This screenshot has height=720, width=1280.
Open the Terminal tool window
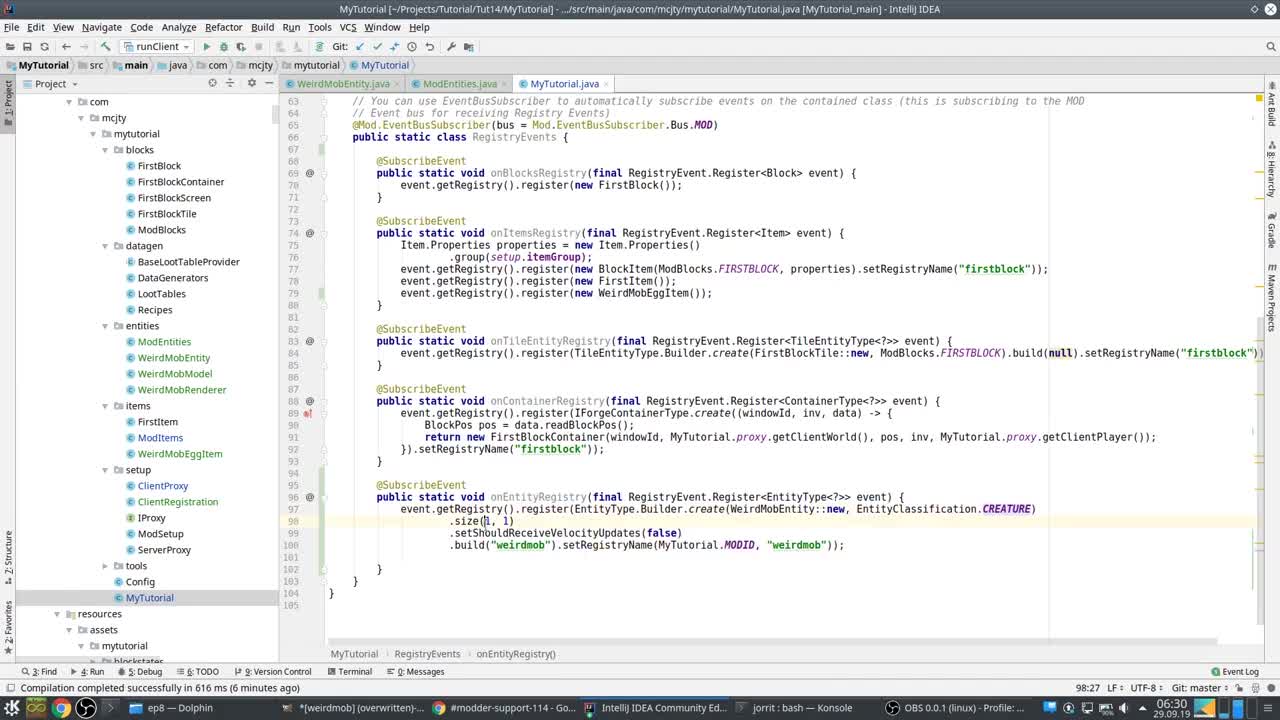click(x=348, y=672)
